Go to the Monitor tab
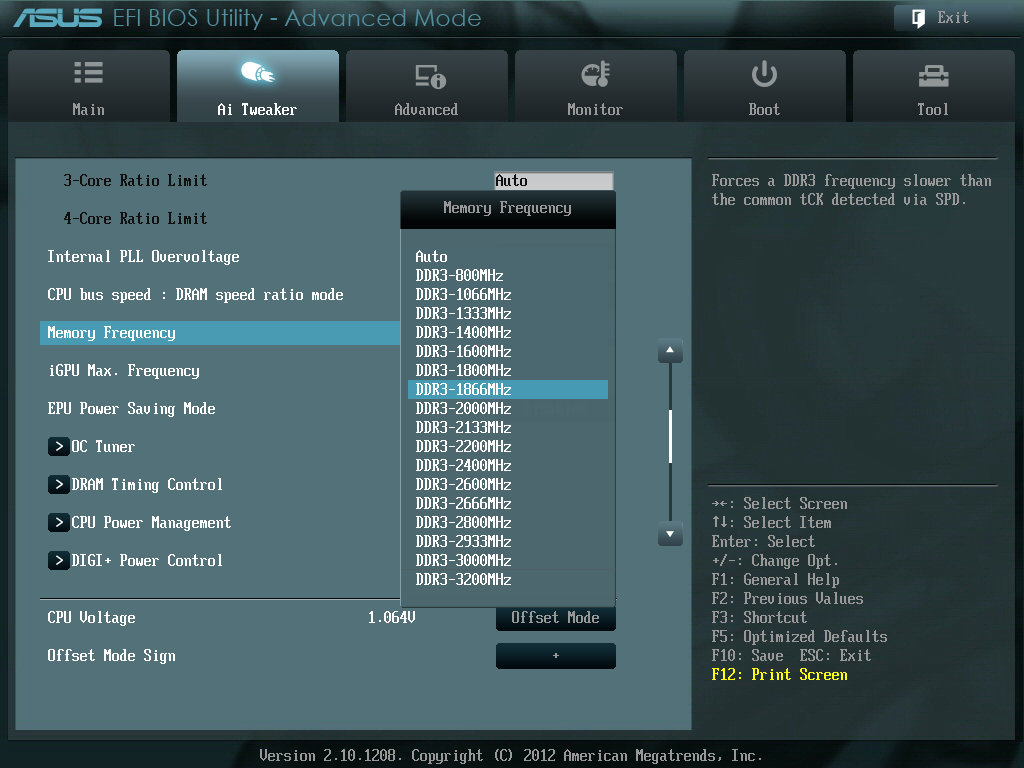 tap(596, 86)
